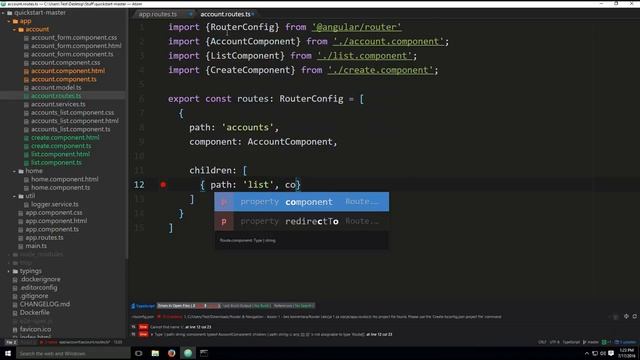
Task: Open list.component.ts file
Action: pyautogui.click(x=56, y=163)
